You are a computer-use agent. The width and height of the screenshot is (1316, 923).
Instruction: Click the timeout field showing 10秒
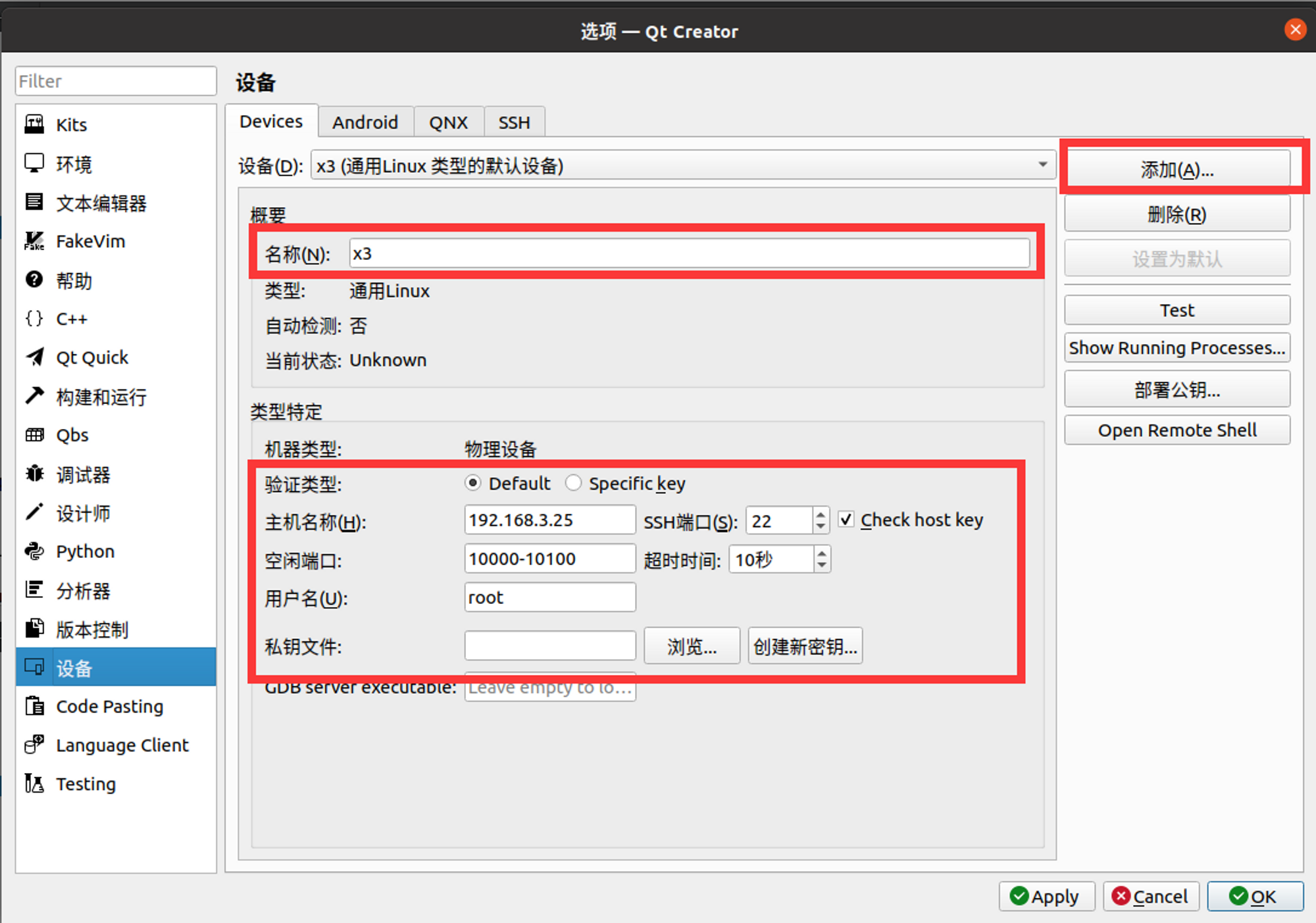coord(772,559)
